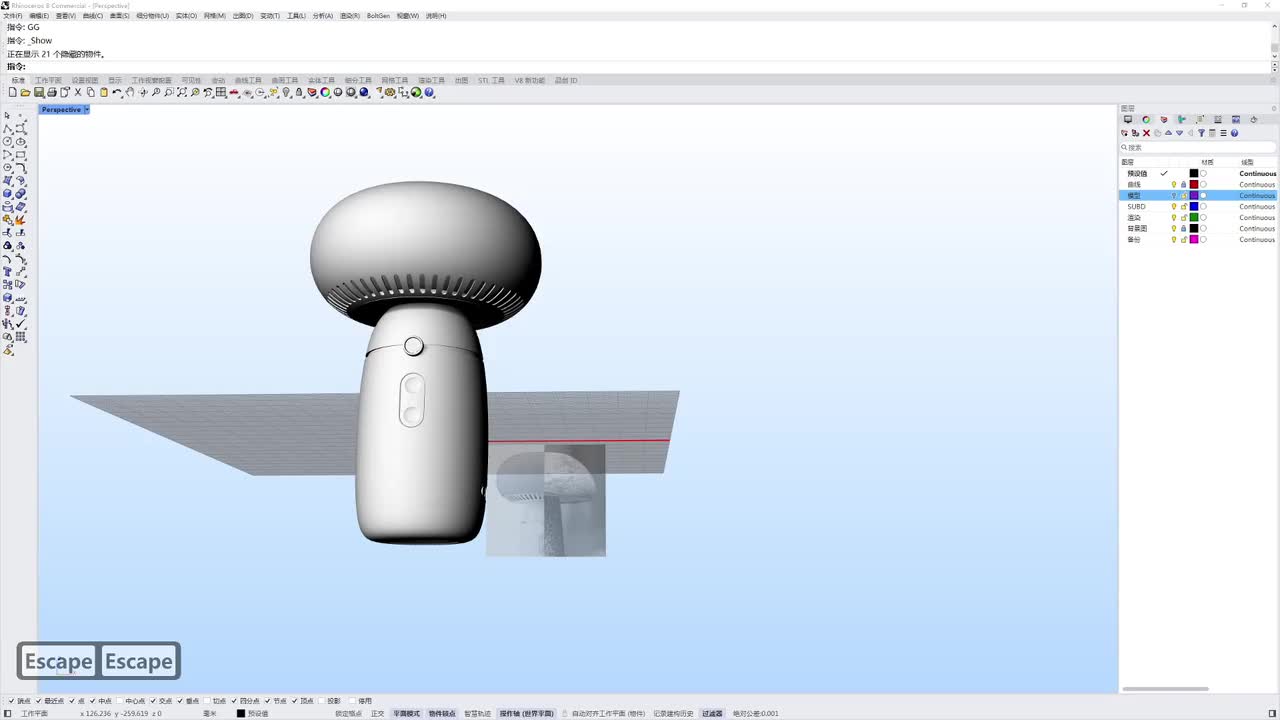Click the Zoom Extents icon
The image size is (1280, 720).
[x=182, y=92]
